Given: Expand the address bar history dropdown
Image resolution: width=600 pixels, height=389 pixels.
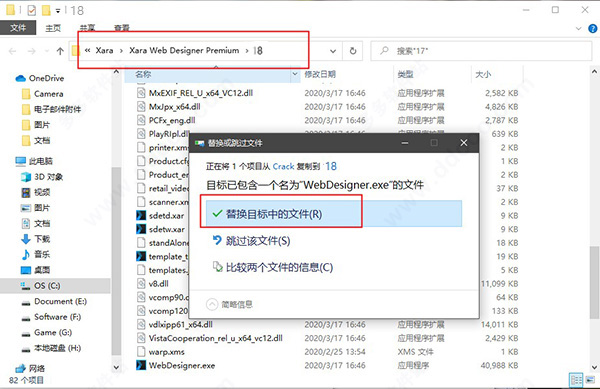Looking at the screenshot, I should point(333,50).
